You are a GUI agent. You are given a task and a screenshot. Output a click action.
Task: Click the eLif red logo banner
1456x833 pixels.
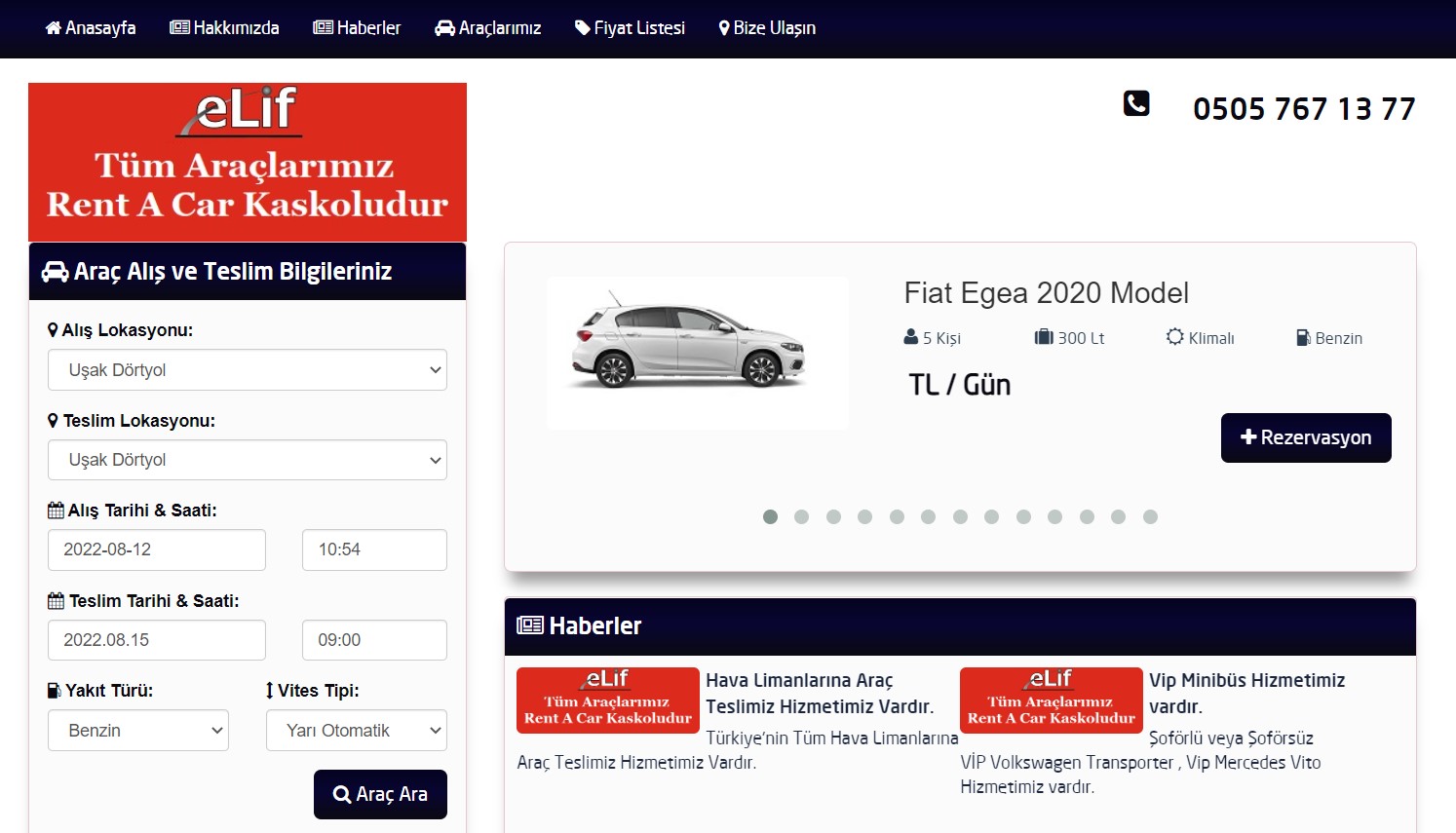pyautogui.click(x=248, y=162)
